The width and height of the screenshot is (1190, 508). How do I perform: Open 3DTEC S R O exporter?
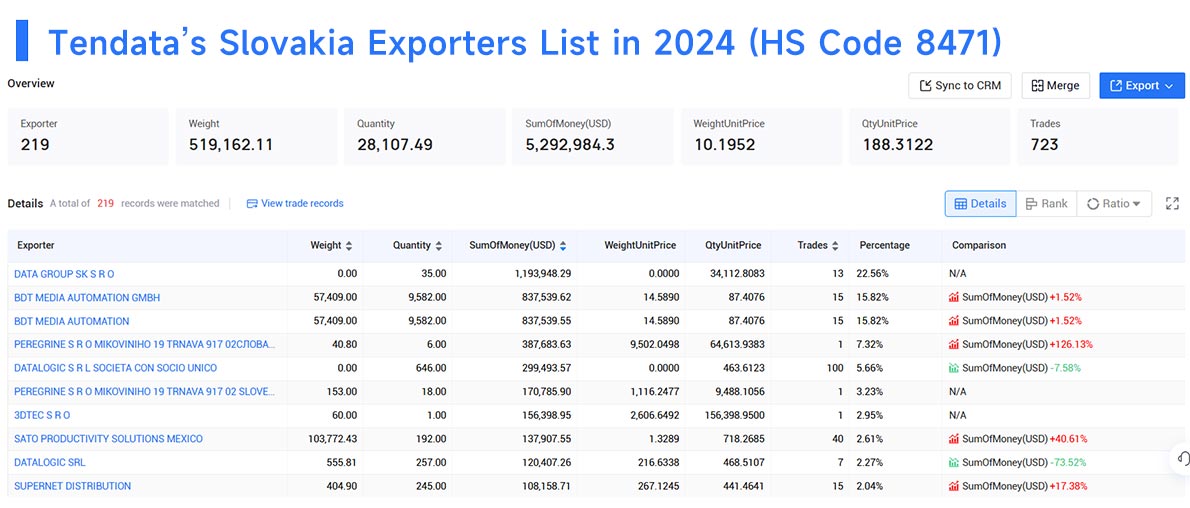coord(42,415)
